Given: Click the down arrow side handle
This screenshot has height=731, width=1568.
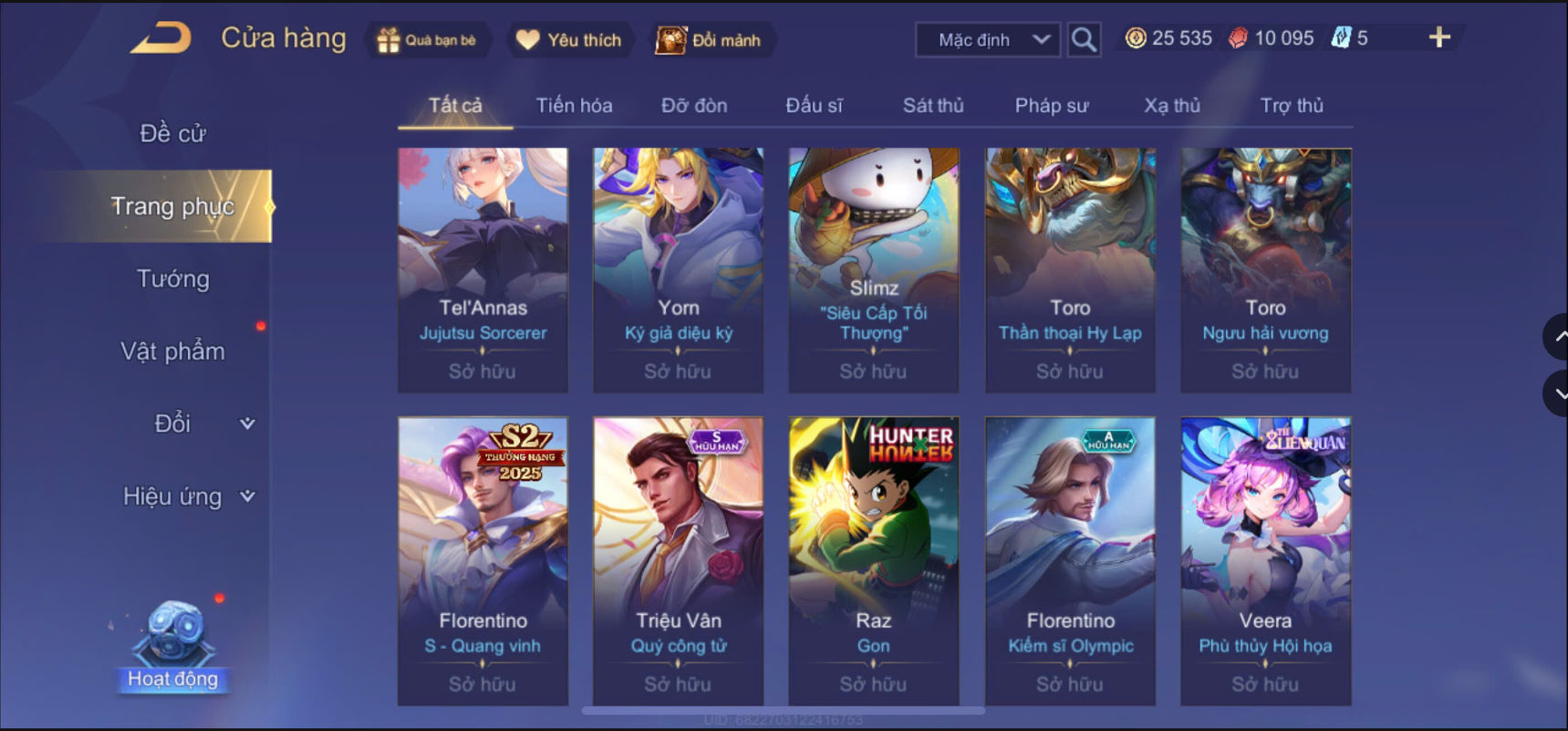Looking at the screenshot, I should (1556, 394).
